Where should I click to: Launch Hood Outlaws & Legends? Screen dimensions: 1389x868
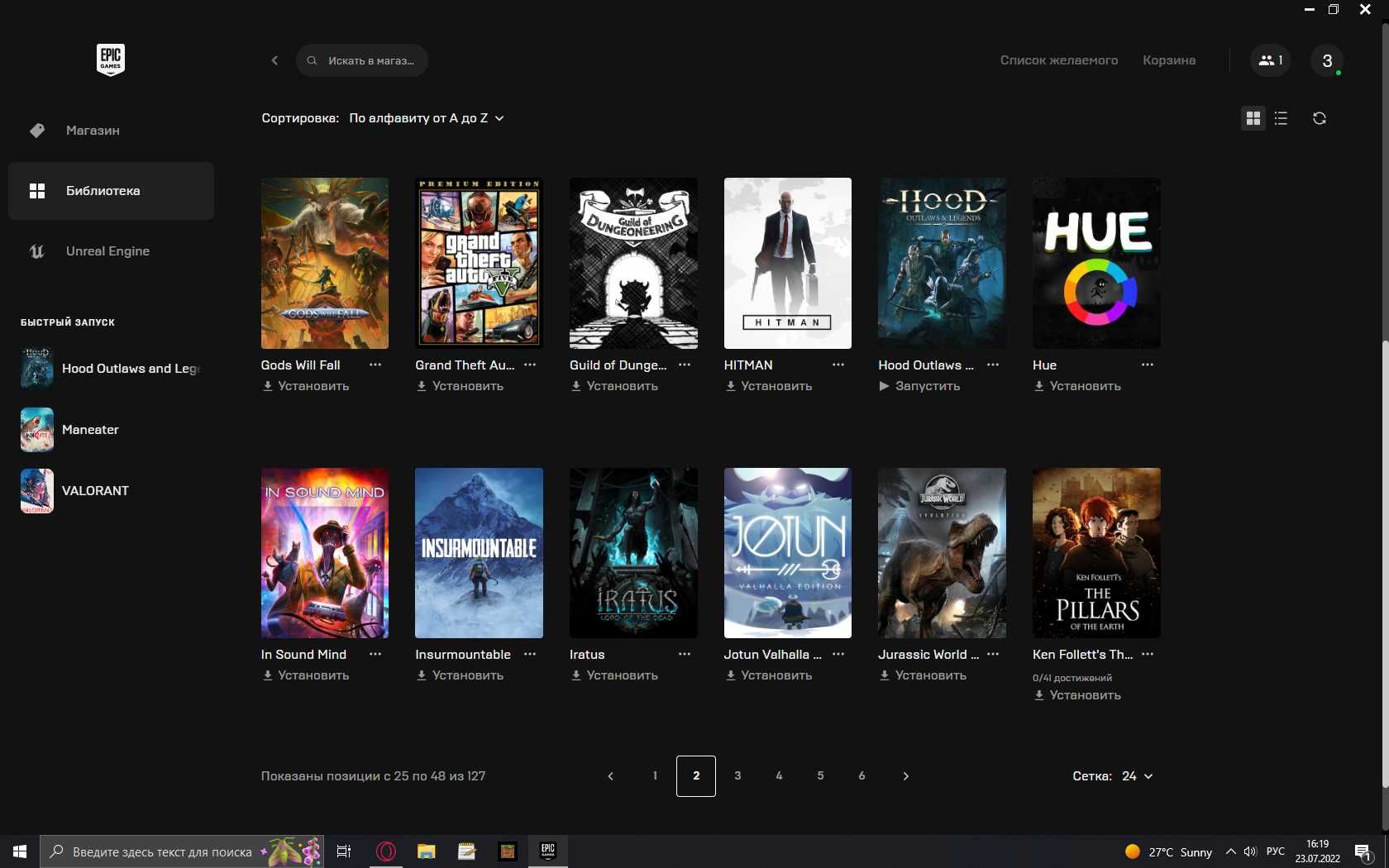click(919, 386)
